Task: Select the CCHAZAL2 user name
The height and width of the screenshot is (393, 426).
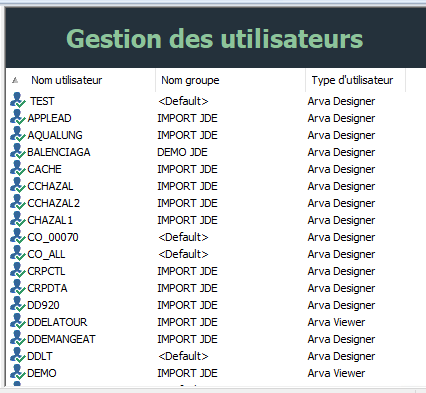Action: (54, 203)
